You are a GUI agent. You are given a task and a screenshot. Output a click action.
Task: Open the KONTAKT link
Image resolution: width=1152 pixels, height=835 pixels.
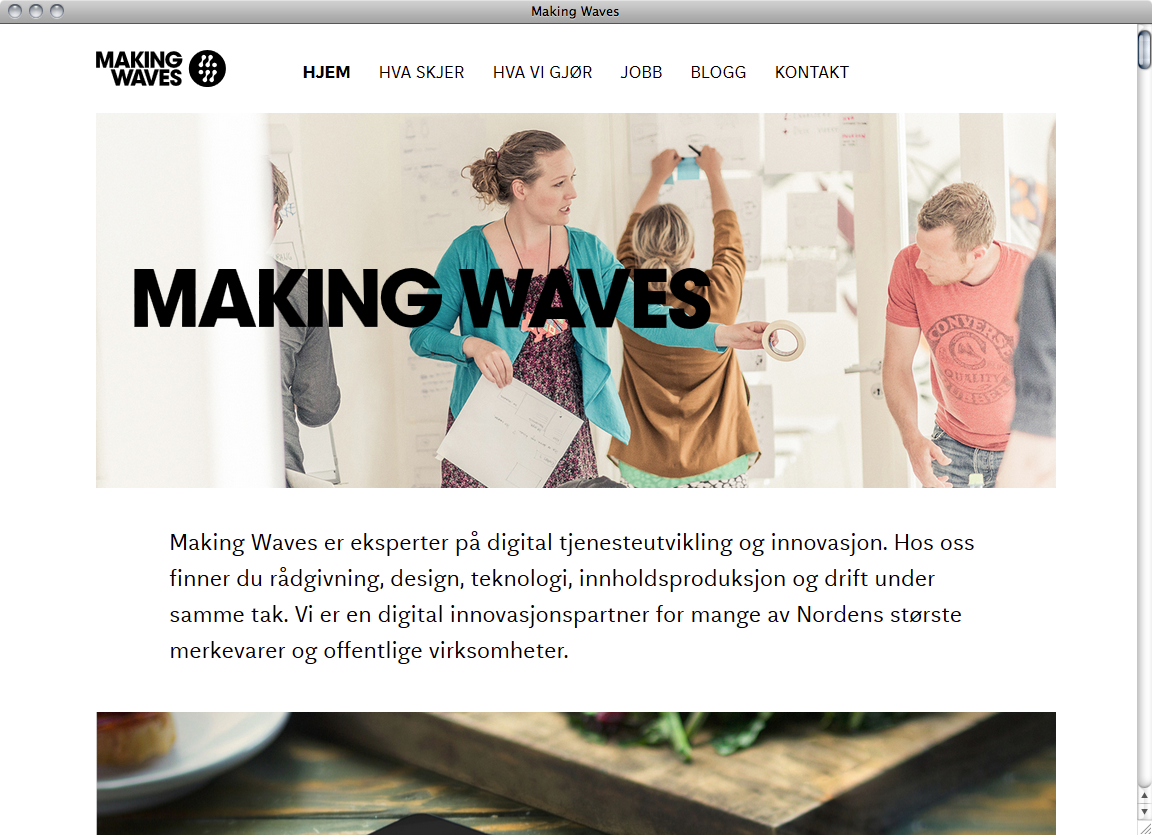coord(811,72)
